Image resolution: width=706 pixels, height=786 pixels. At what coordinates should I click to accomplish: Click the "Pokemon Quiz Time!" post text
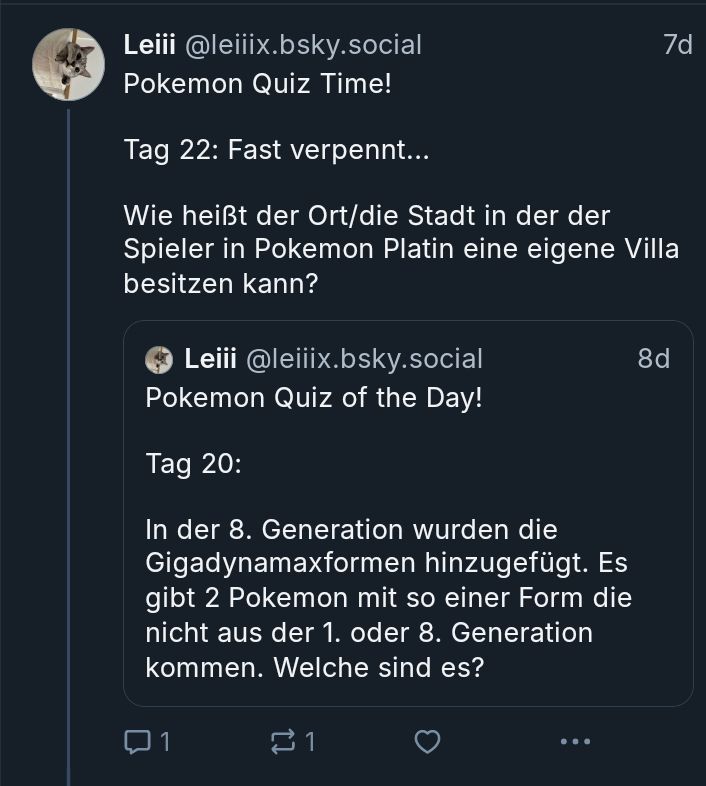(257, 84)
